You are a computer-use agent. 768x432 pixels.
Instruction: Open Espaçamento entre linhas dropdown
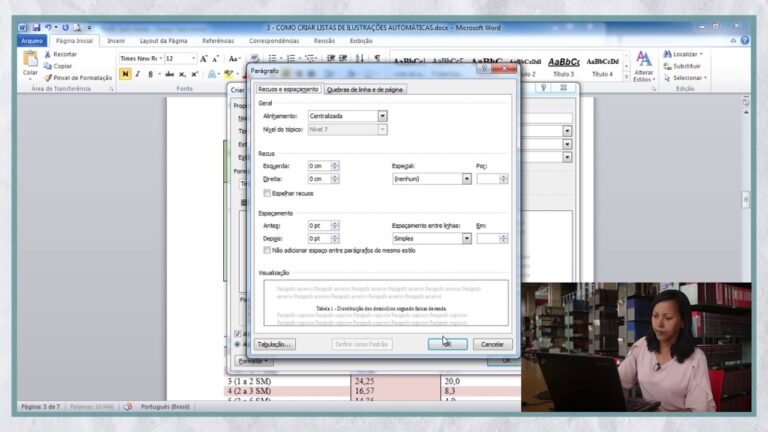pos(466,239)
